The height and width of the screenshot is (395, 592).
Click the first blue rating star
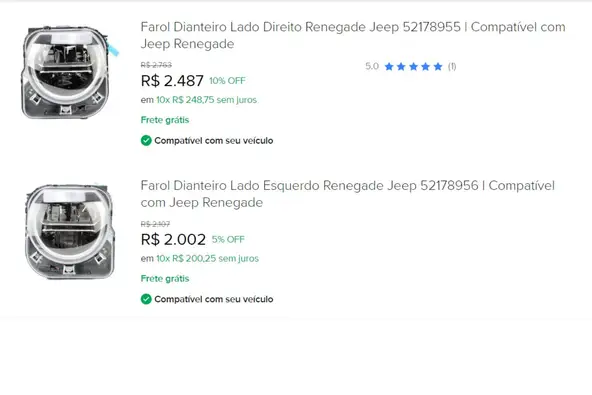pos(389,67)
